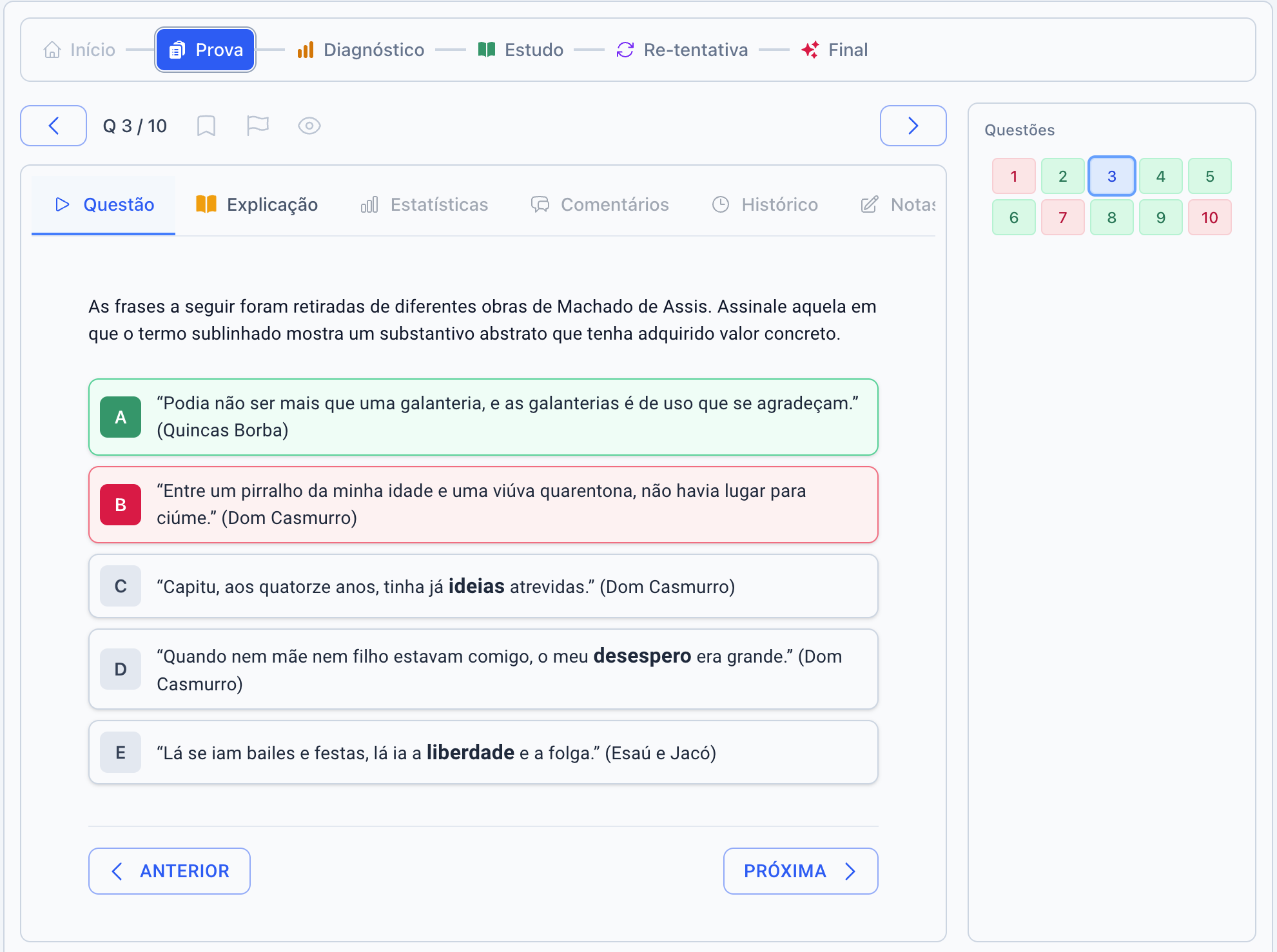The height and width of the screenshot is (952, 1277).
Task: Choose answer option E liberdade
Action: 483,752
